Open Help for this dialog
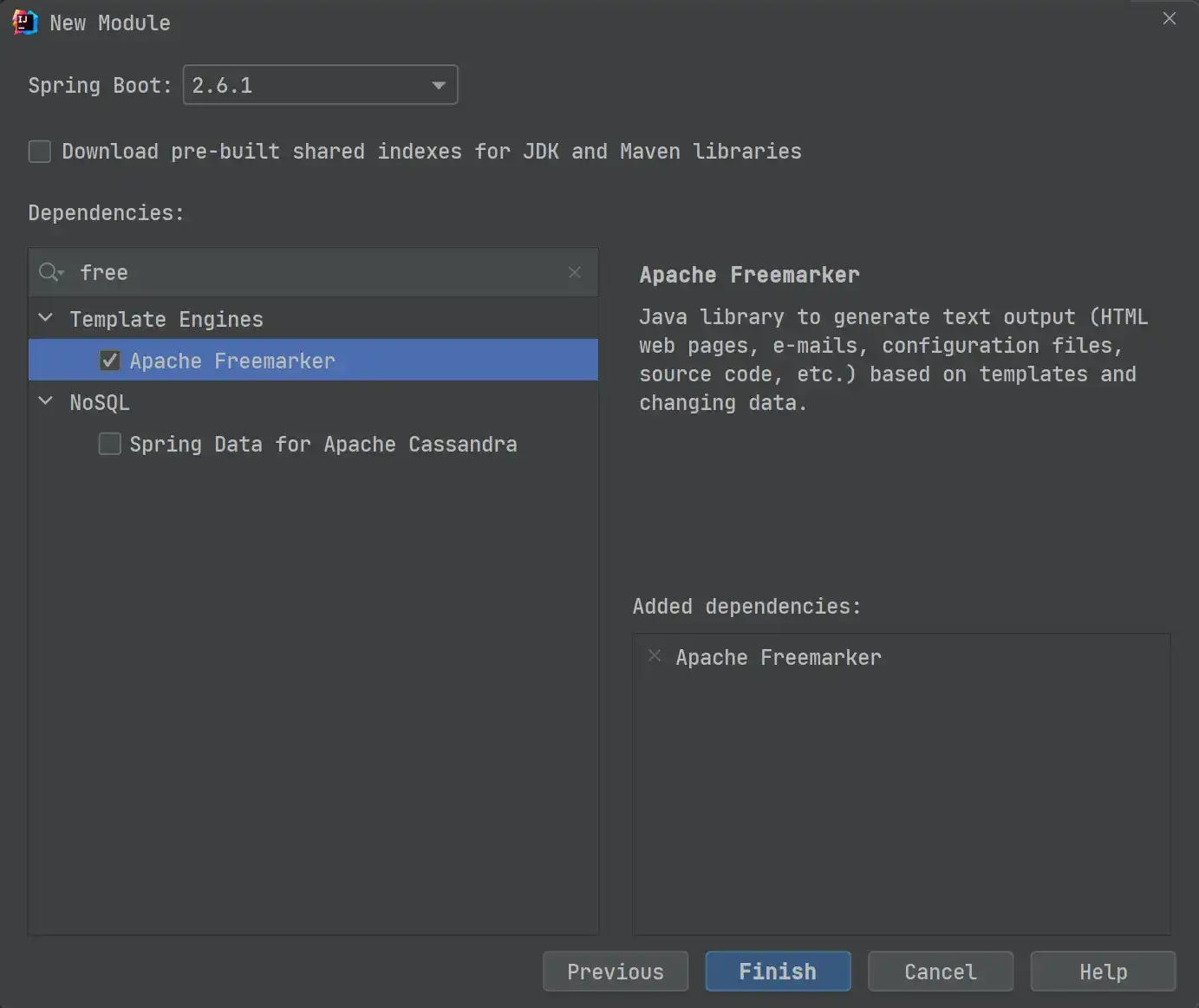 1102,971
